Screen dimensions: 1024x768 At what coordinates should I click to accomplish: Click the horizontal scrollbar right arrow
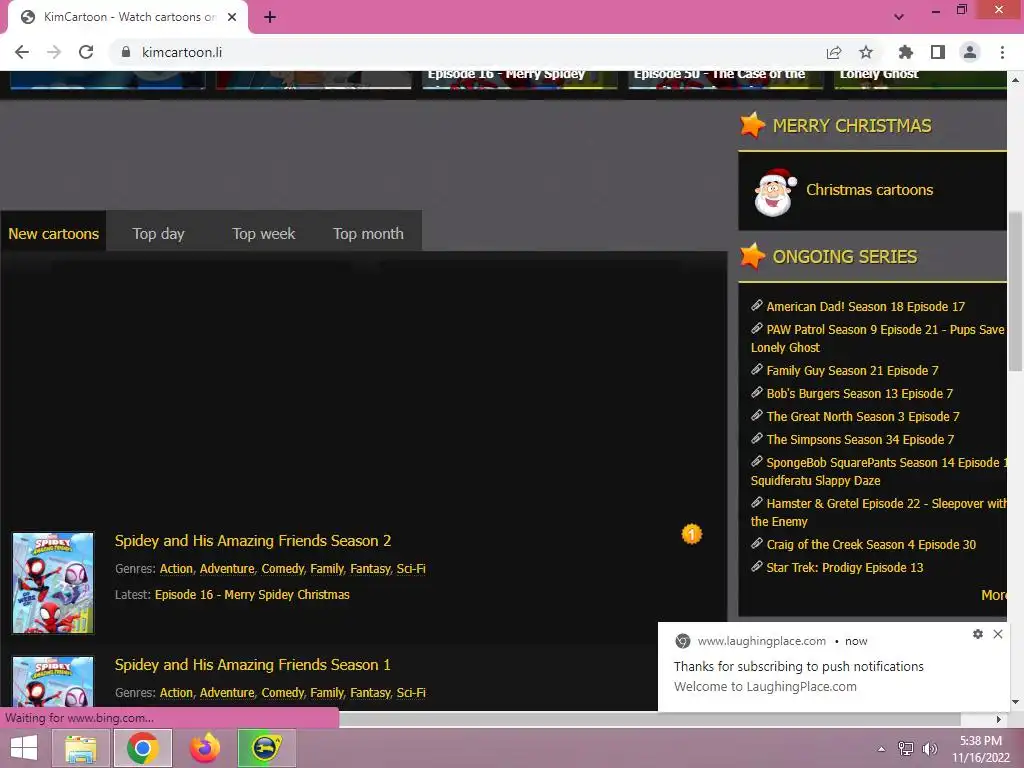[999, 719]
